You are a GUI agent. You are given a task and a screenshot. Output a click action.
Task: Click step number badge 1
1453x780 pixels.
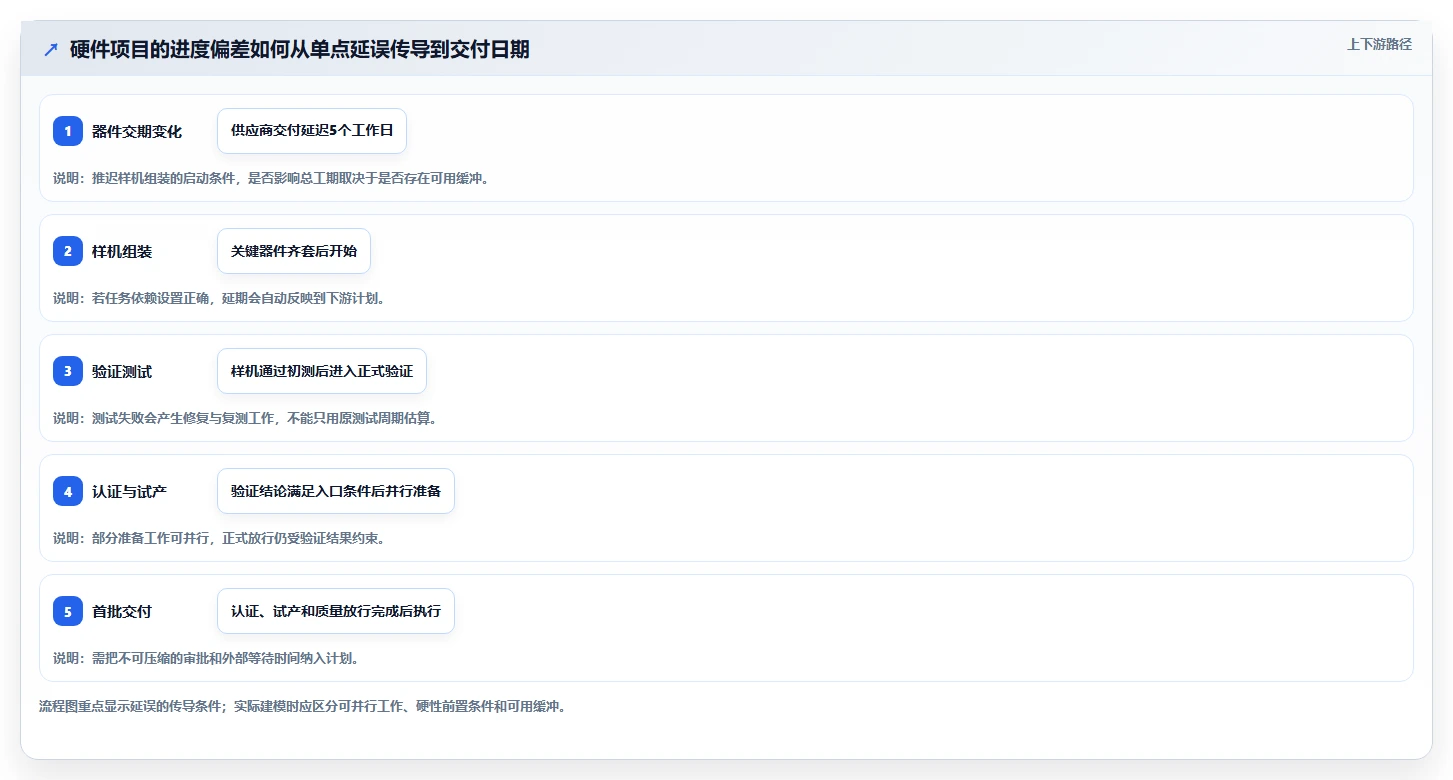pos(68,131)
